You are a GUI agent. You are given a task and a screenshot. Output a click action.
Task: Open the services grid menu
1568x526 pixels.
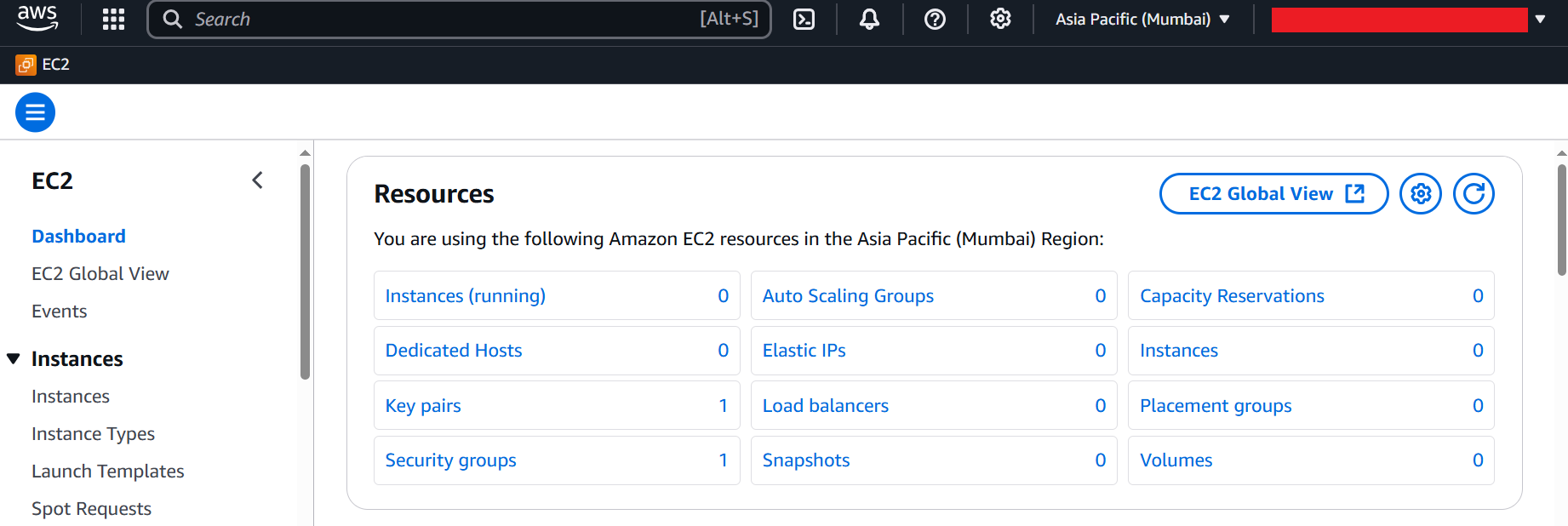(113, 19)
